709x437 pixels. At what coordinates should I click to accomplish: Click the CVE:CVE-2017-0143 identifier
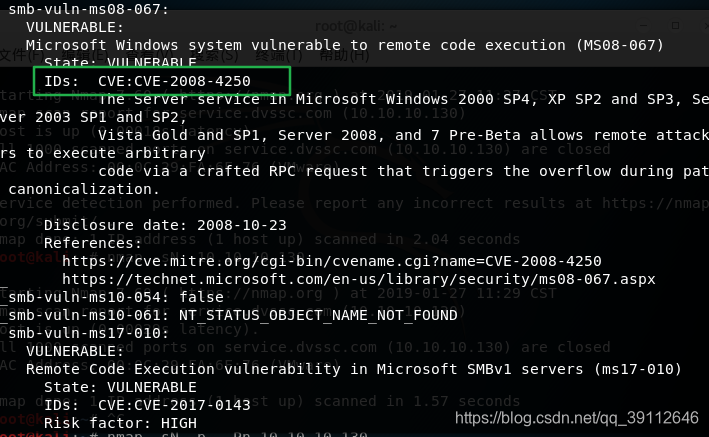tap(174, 405)
